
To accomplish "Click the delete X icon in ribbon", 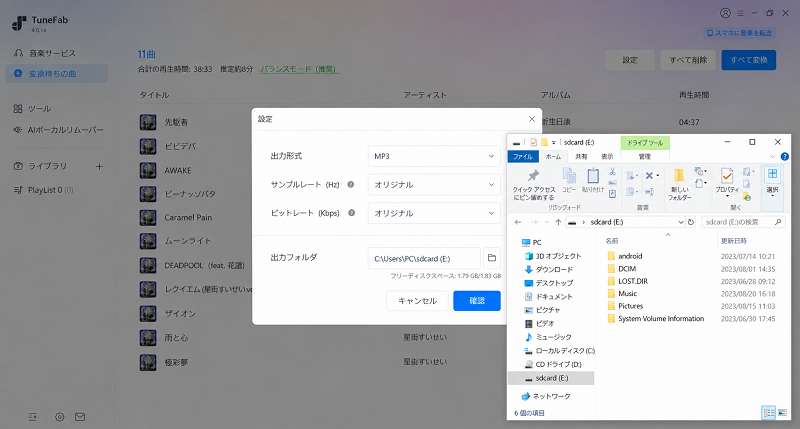I will click(649, 175).
